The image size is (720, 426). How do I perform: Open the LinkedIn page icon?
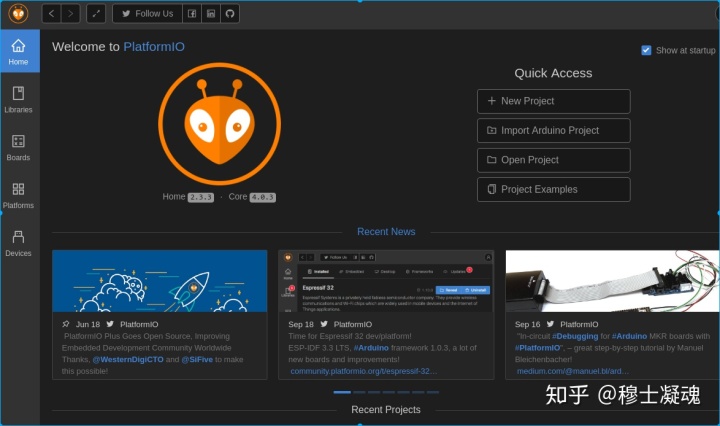coord(211,13)
